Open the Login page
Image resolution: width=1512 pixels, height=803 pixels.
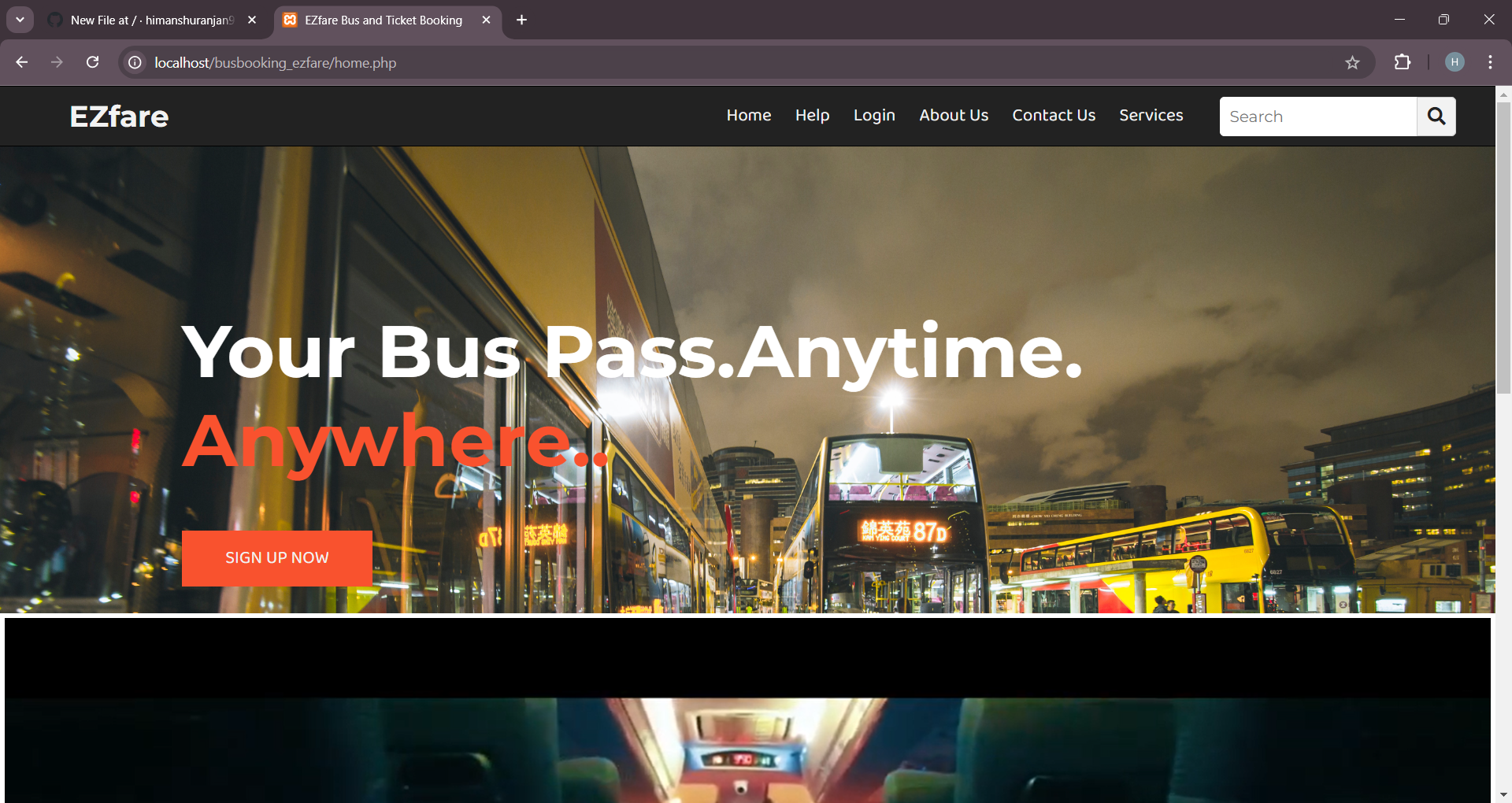[874, 116]
